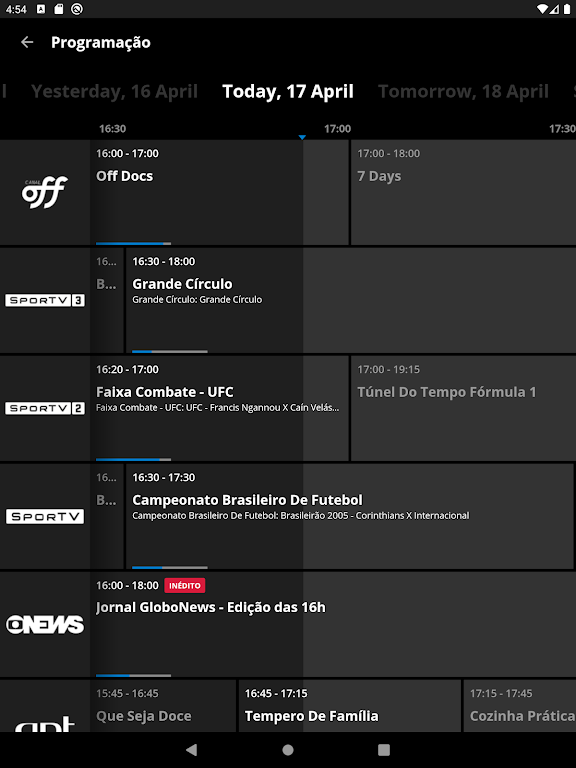The image size is (576, 768).
Task: Open the GNT channel logo
Action: tap(45, 724)
